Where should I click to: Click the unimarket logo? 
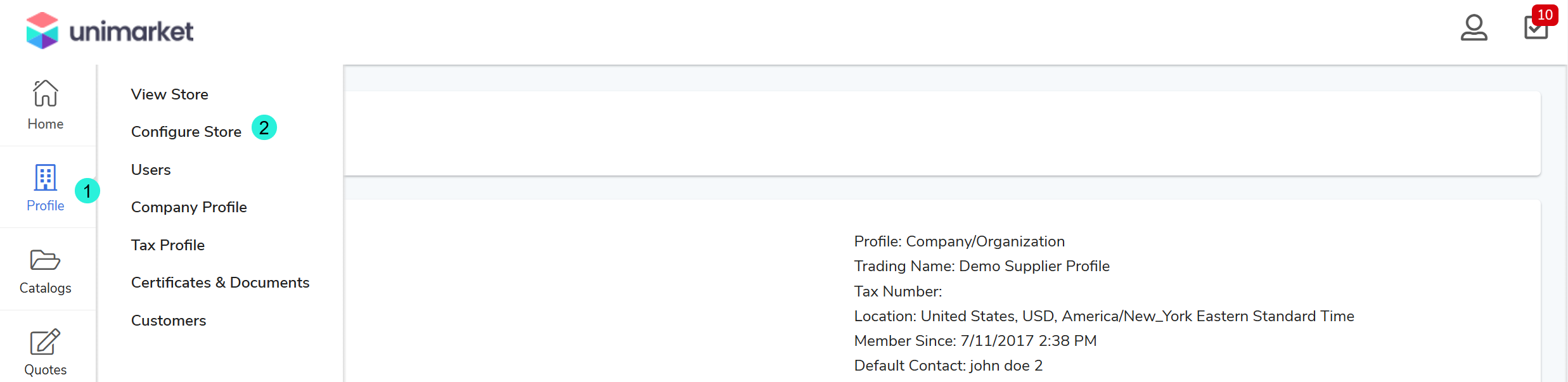[x=110, y=30]
